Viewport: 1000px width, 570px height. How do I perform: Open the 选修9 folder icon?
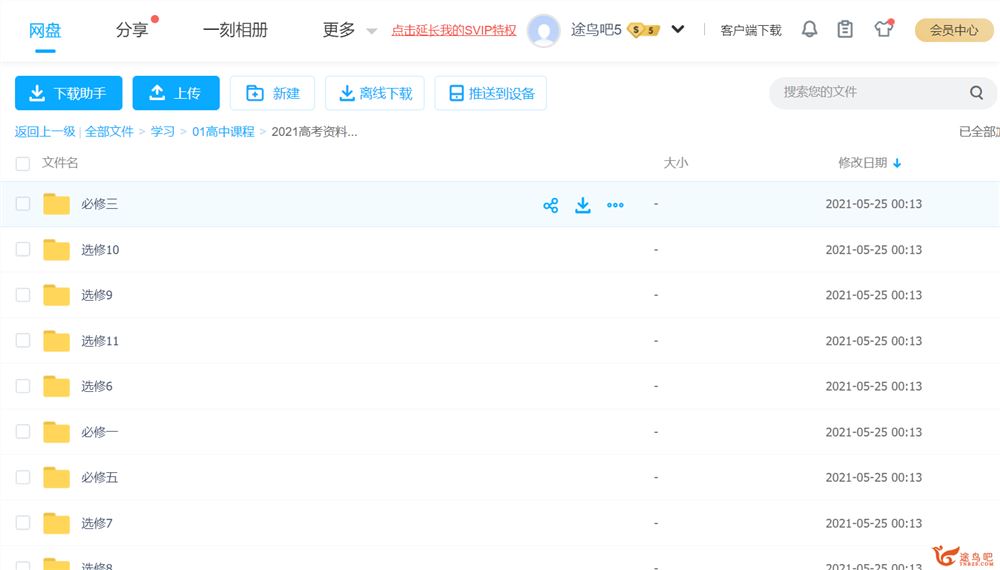coord(56,295)
